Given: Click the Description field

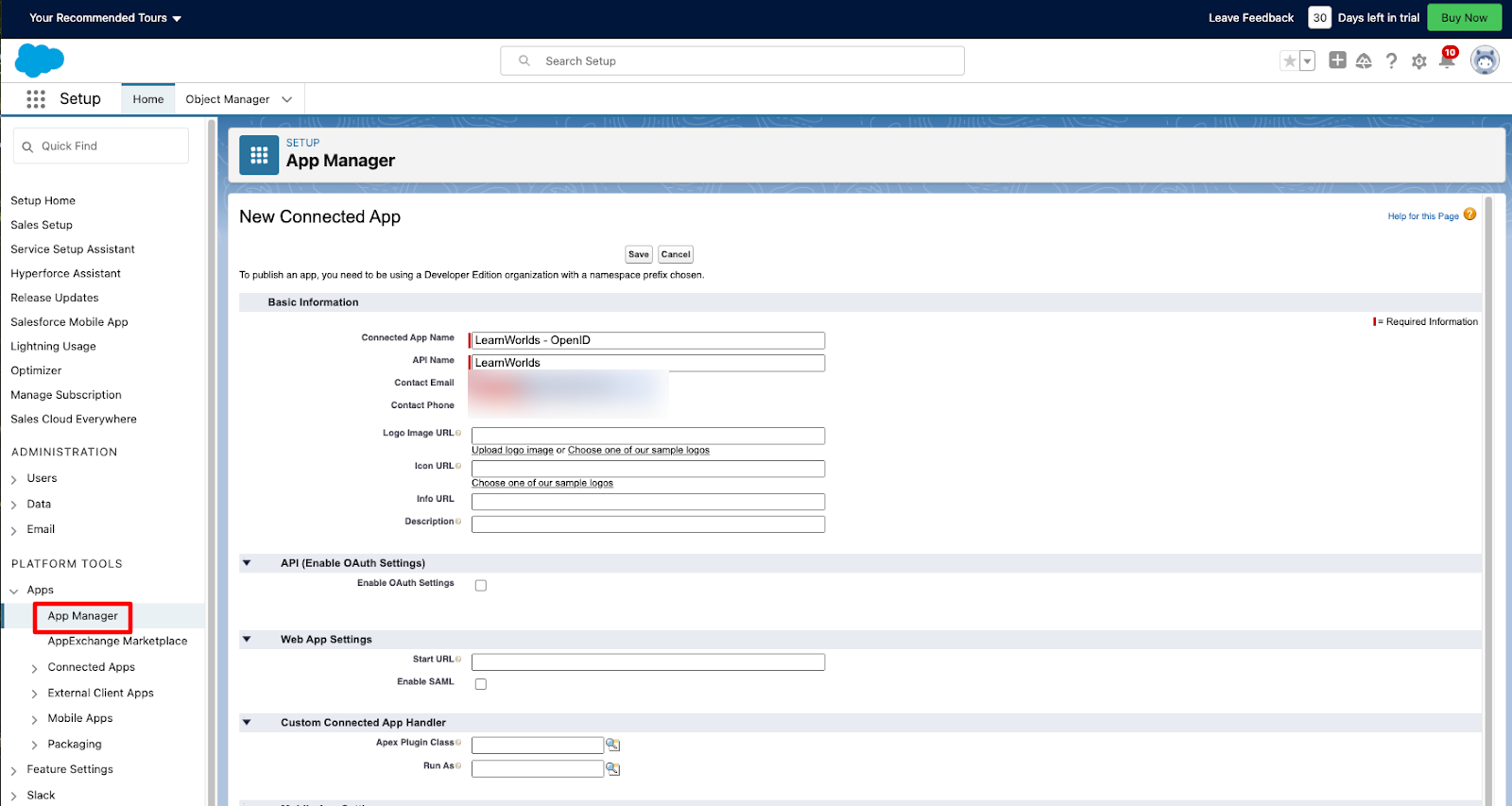Looking at the screenshot, I should tap(648, 524).
